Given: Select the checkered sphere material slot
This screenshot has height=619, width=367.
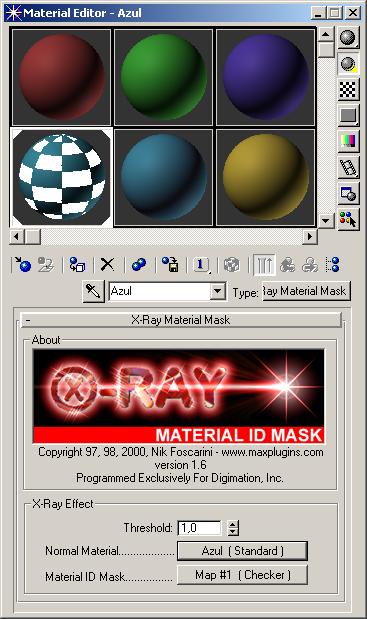Looking at the screenshot, I should [x=62, y=178].
